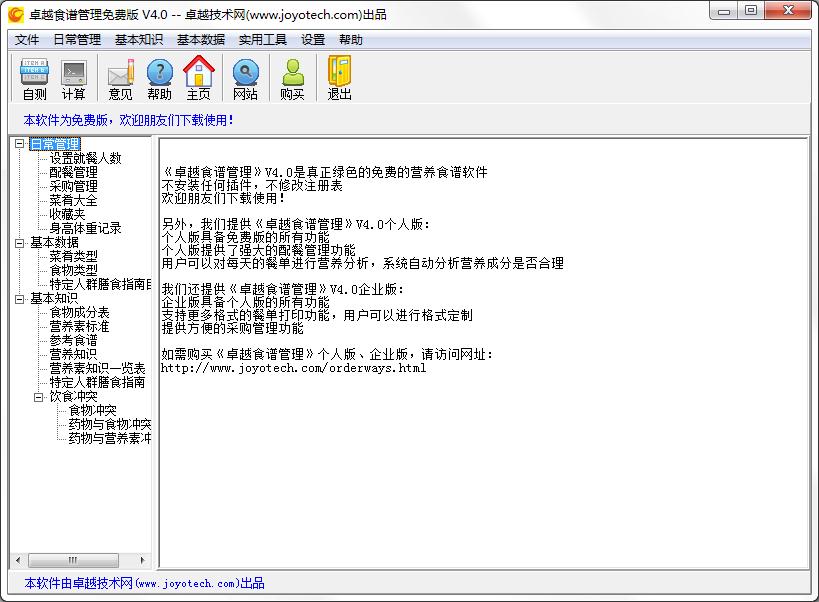Open the 实用工具 menu
Image resolution: width=819 pixels, height=602 pixels.
tap(262, 40)
